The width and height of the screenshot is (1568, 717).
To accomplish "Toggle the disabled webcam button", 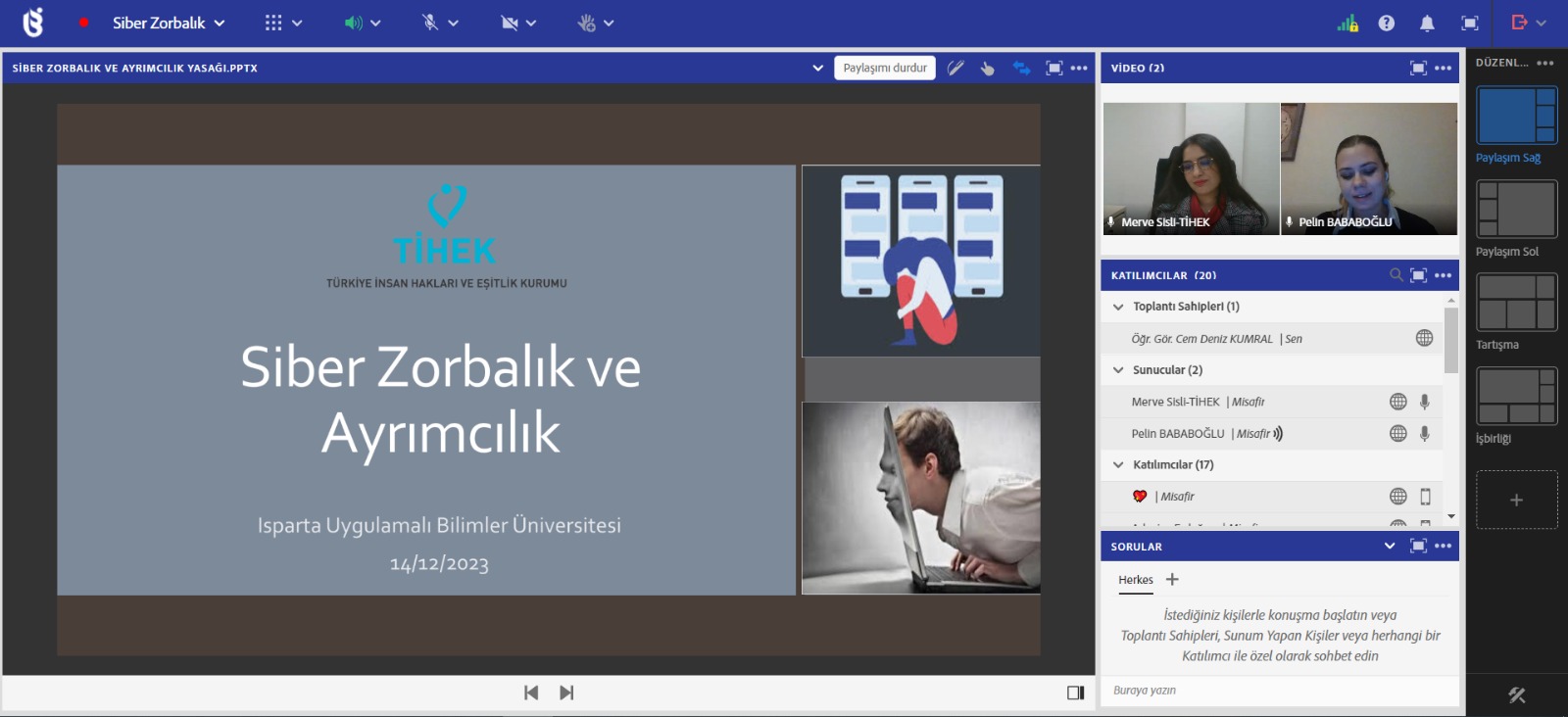I will (x=510, y=23).
